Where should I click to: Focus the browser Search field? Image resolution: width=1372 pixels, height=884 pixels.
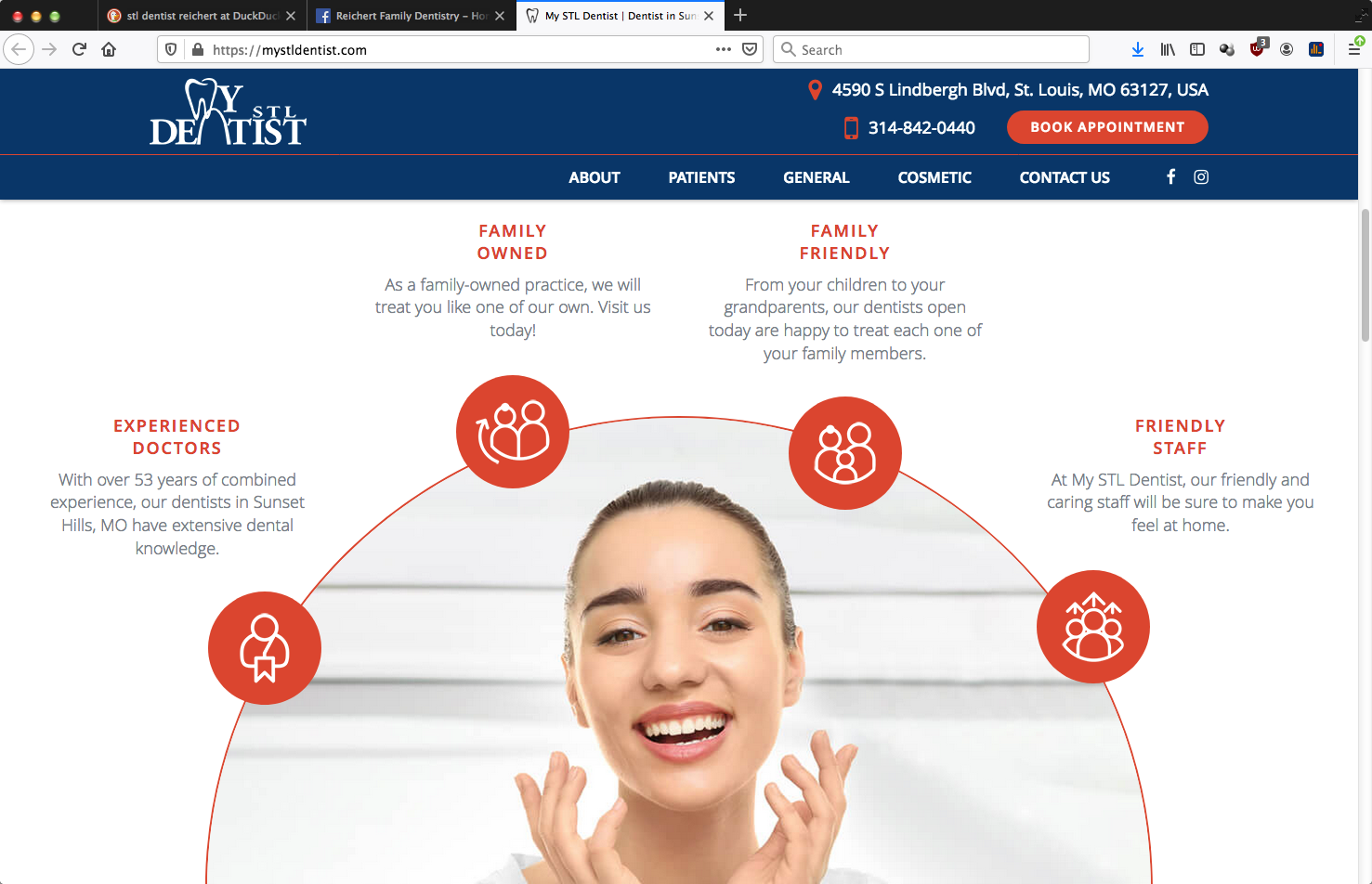[931, 49]
